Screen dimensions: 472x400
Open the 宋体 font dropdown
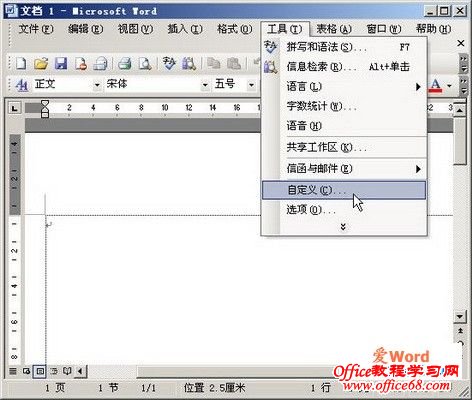pyautogui.click(x=205, y=85)
